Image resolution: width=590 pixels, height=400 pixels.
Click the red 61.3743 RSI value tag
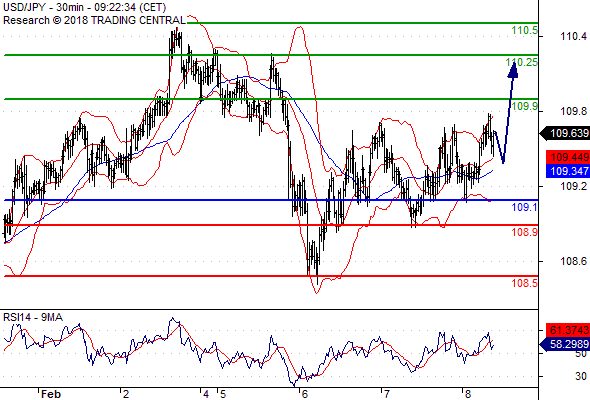click(568, 330)
